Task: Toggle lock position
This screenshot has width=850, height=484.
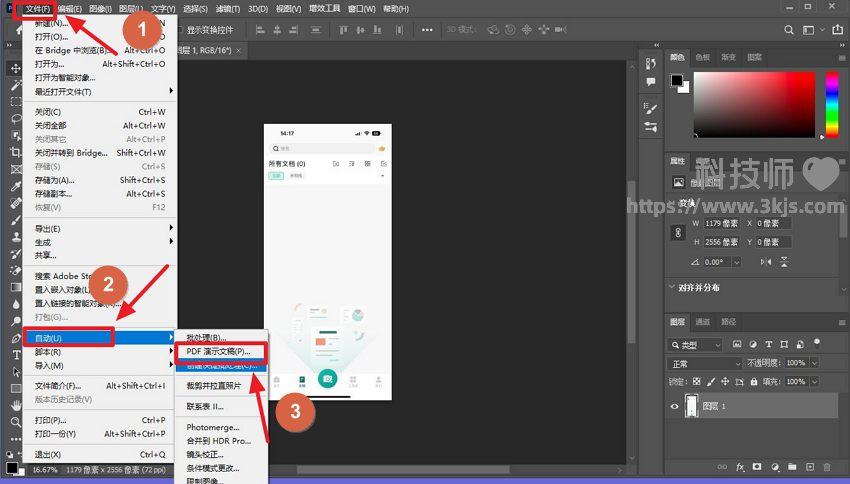Action: [725, 382]
